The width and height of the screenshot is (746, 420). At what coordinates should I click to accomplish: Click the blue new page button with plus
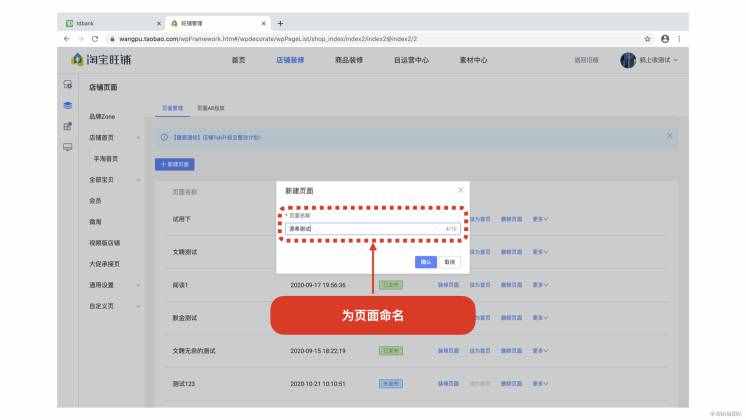click(x=175, y=164)
